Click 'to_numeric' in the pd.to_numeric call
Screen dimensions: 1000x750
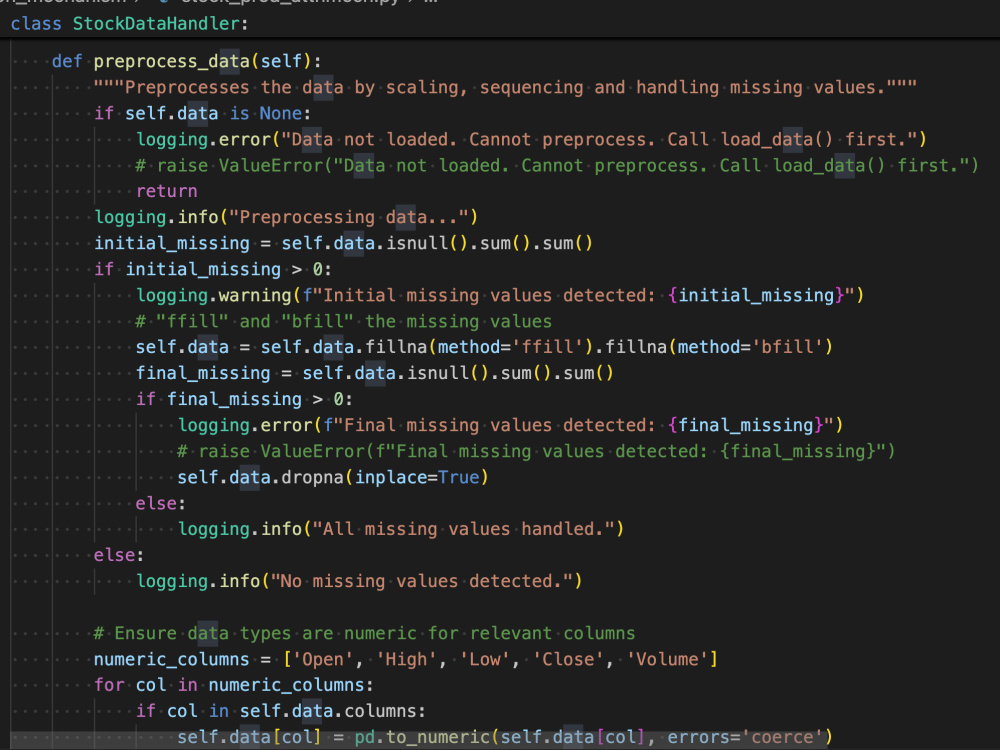[x=438, y=738]
